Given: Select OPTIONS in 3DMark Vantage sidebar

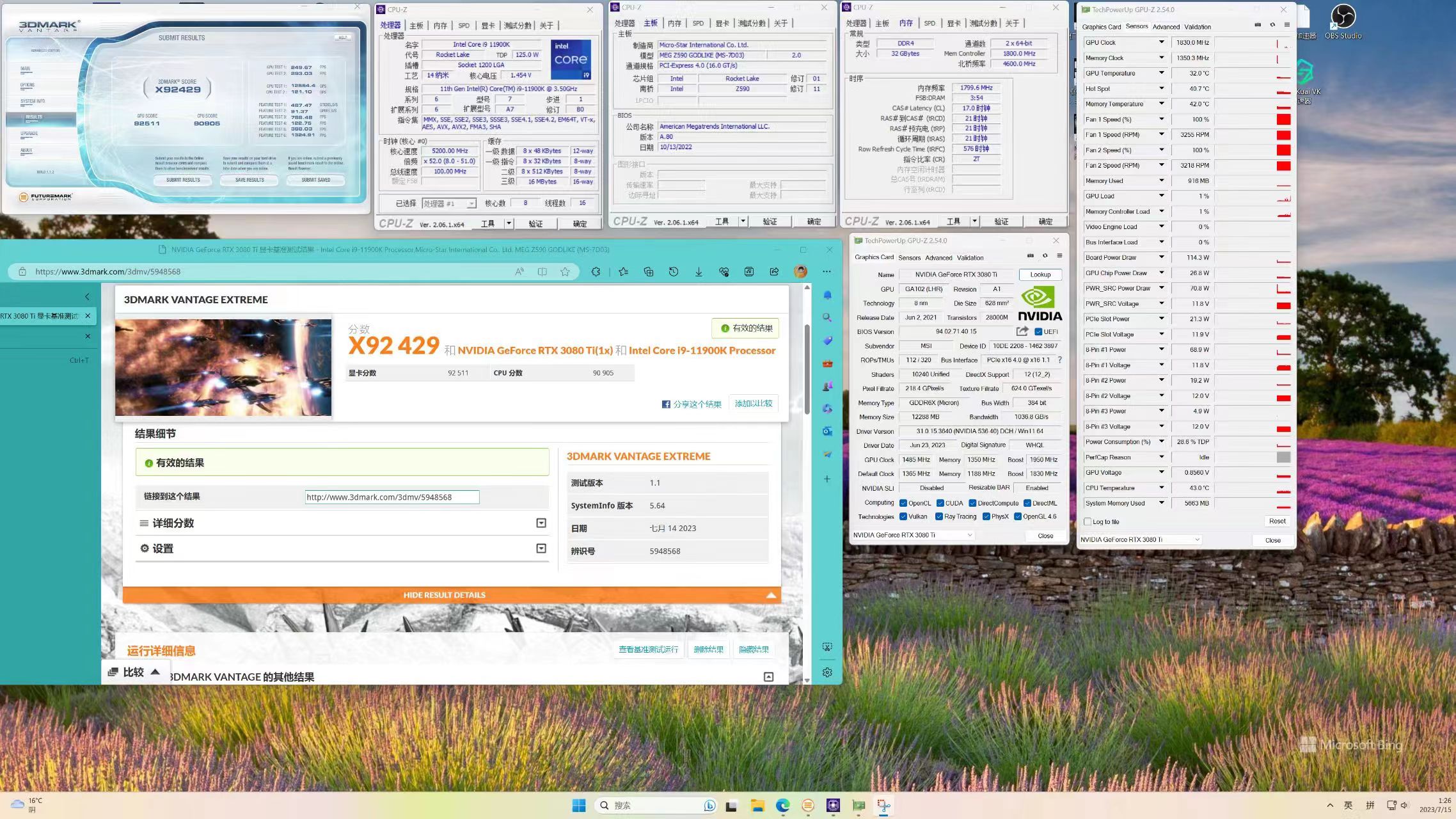Looking at the screenshot, I should tap(28, 85).
